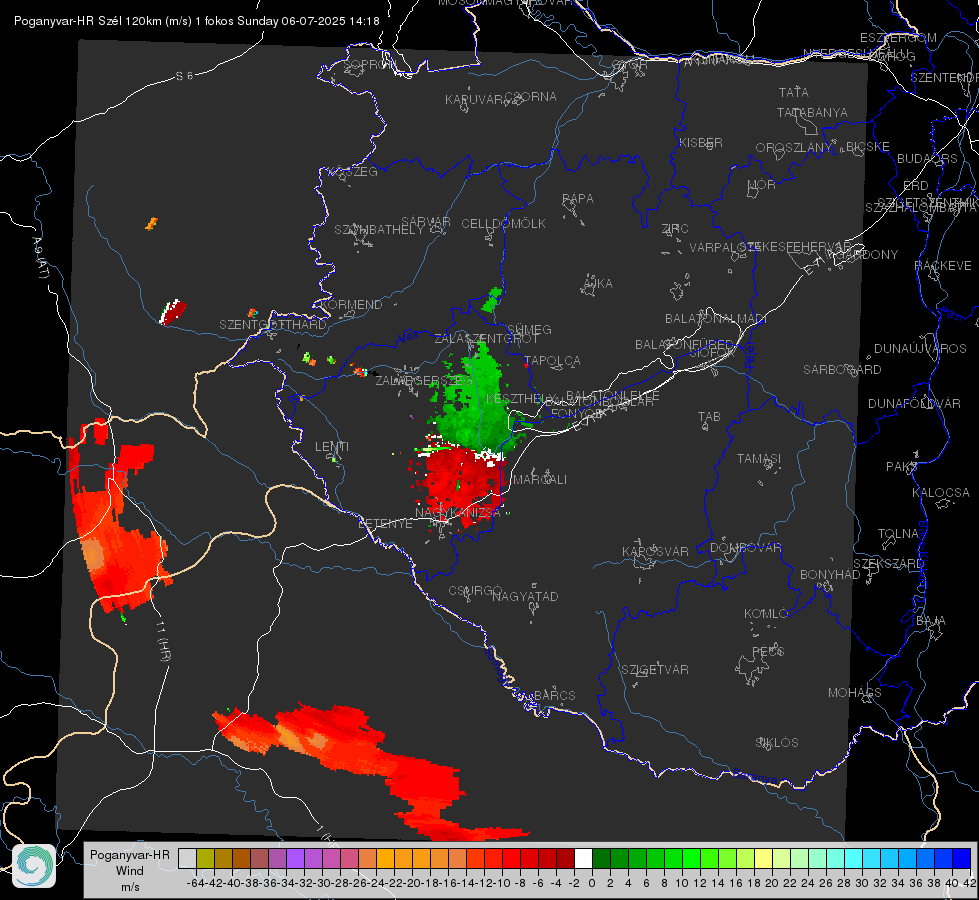Select the LETENYE label
This screenshot has width=979, height=900.
click(x=385, y=524)
